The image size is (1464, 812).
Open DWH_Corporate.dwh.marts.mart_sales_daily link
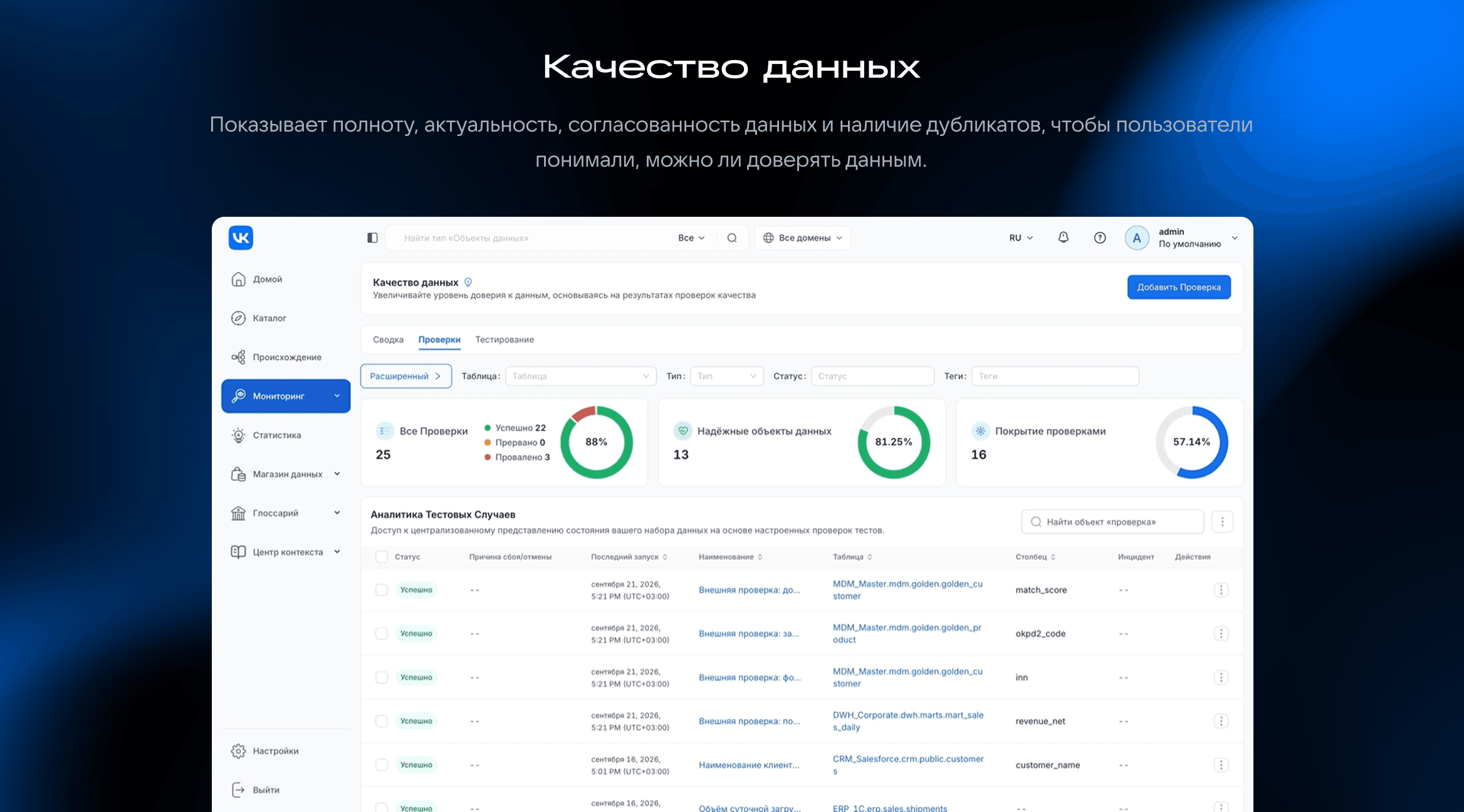pyautogui.click(x=908, y=721)
